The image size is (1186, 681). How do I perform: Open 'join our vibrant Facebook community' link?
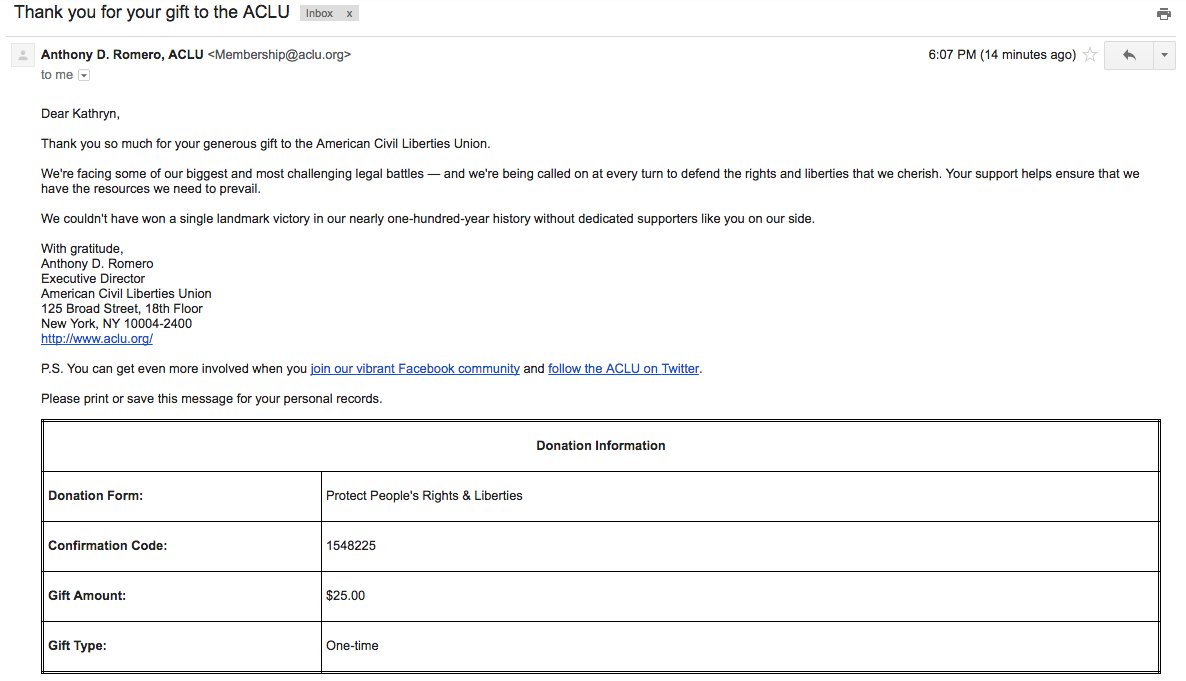415,368
